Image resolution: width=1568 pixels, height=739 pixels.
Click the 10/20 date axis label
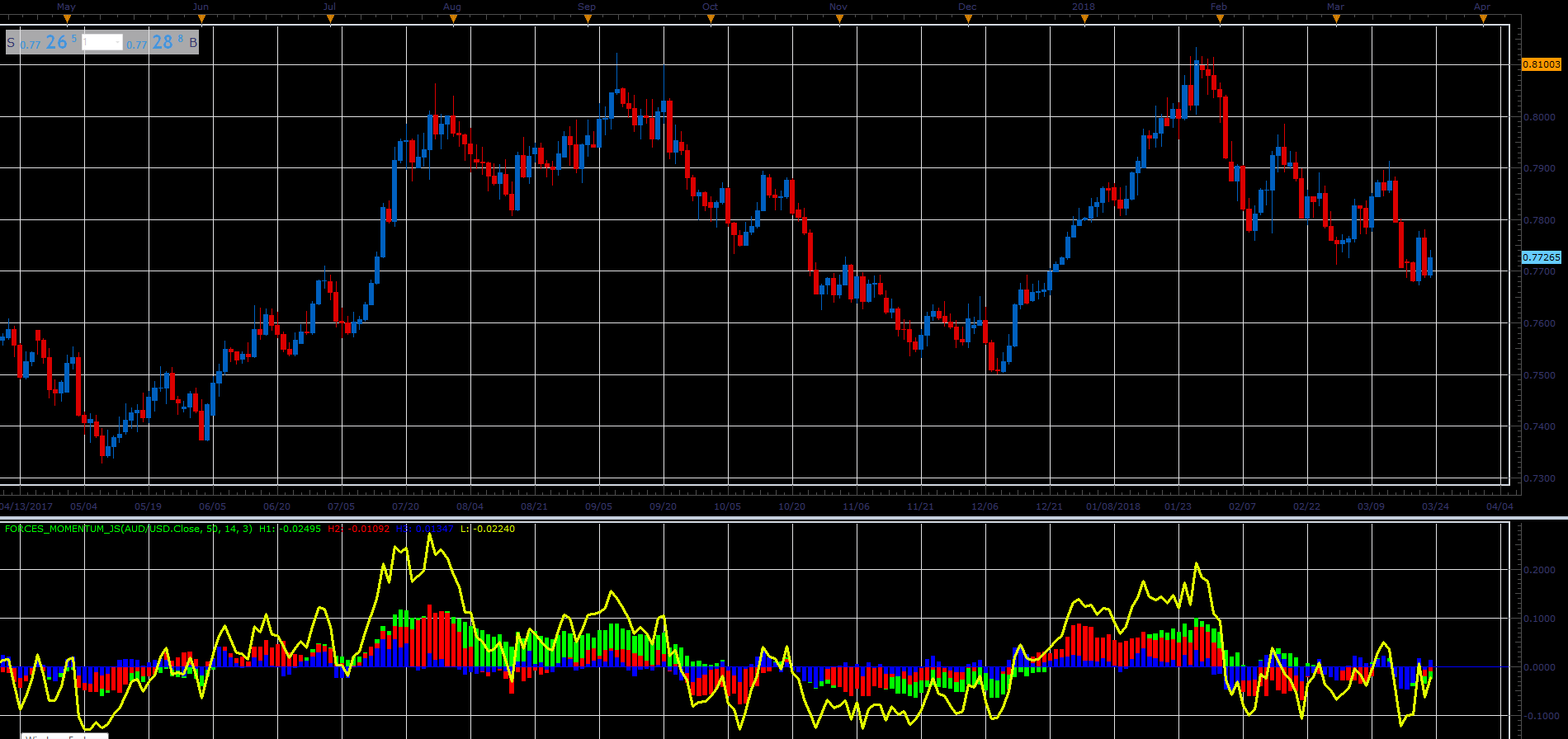(791, 506)
